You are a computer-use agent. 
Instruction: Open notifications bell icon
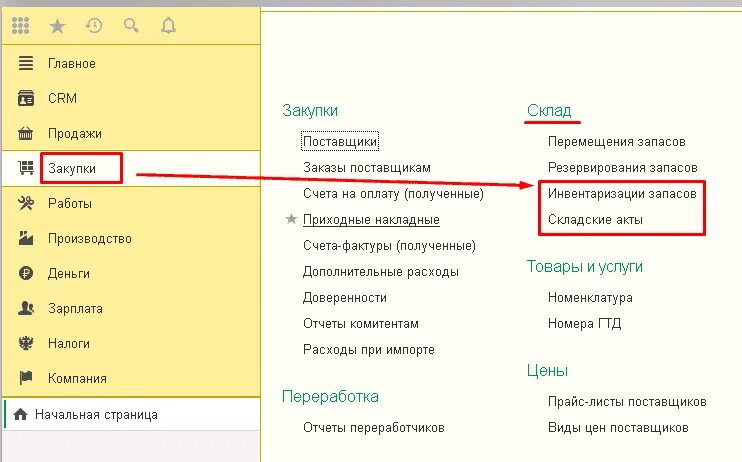168,25
